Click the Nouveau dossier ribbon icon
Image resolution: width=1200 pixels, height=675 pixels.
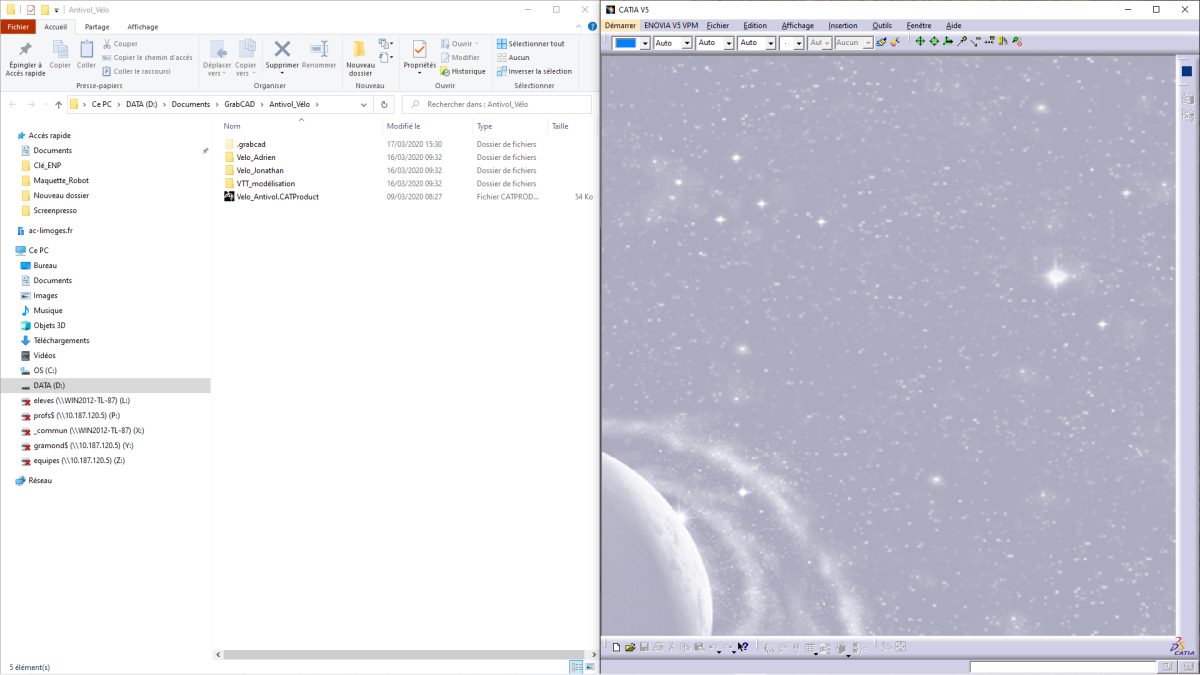tap(360, 49)
